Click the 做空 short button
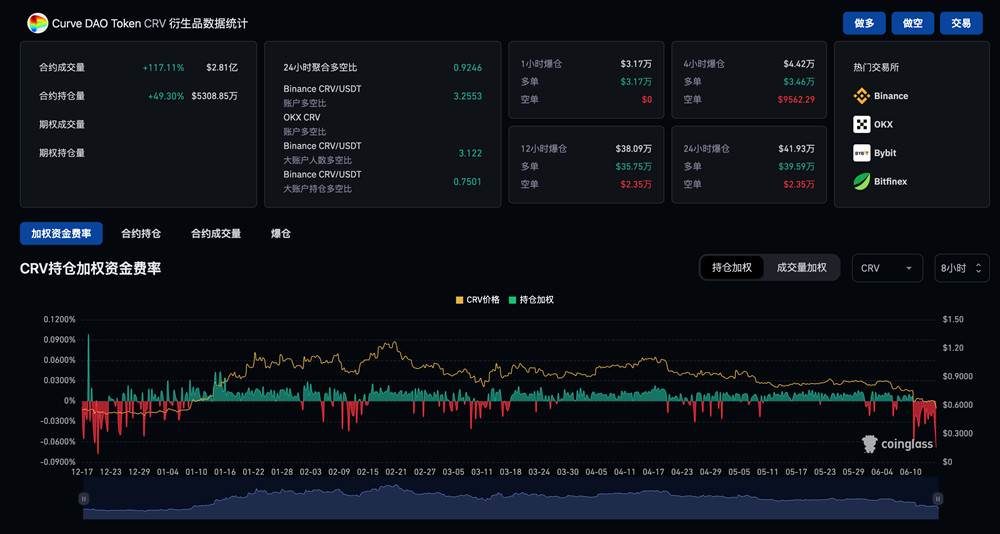 point(913,23)
